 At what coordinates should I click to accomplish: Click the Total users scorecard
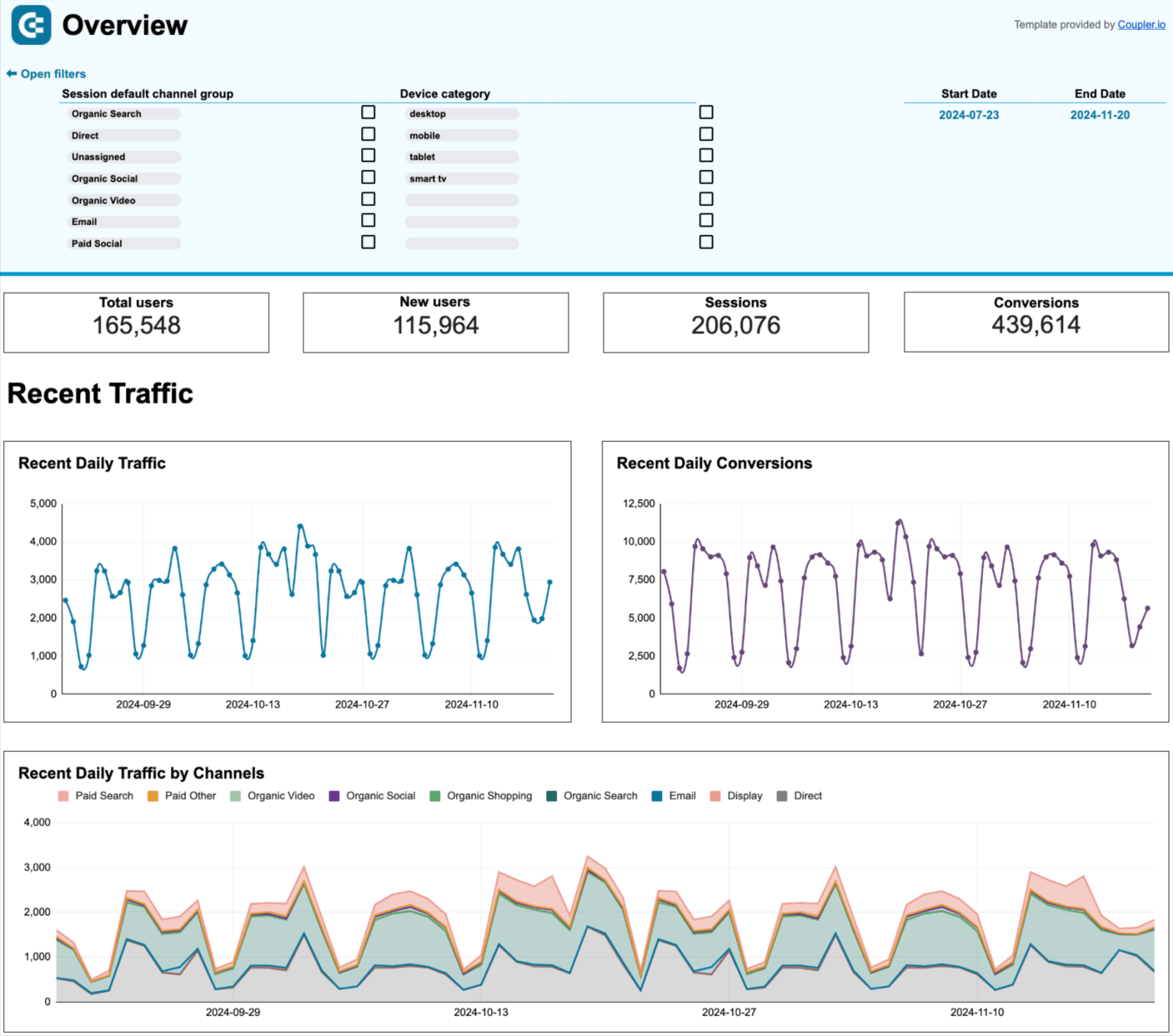click(137, 321)
